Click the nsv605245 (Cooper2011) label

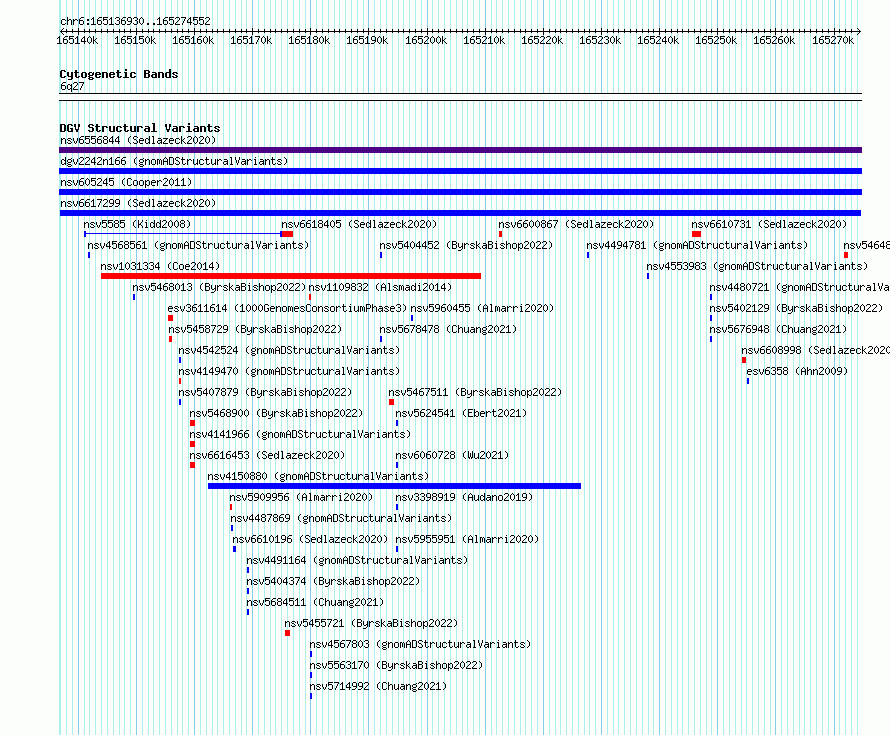click(126, 182)
